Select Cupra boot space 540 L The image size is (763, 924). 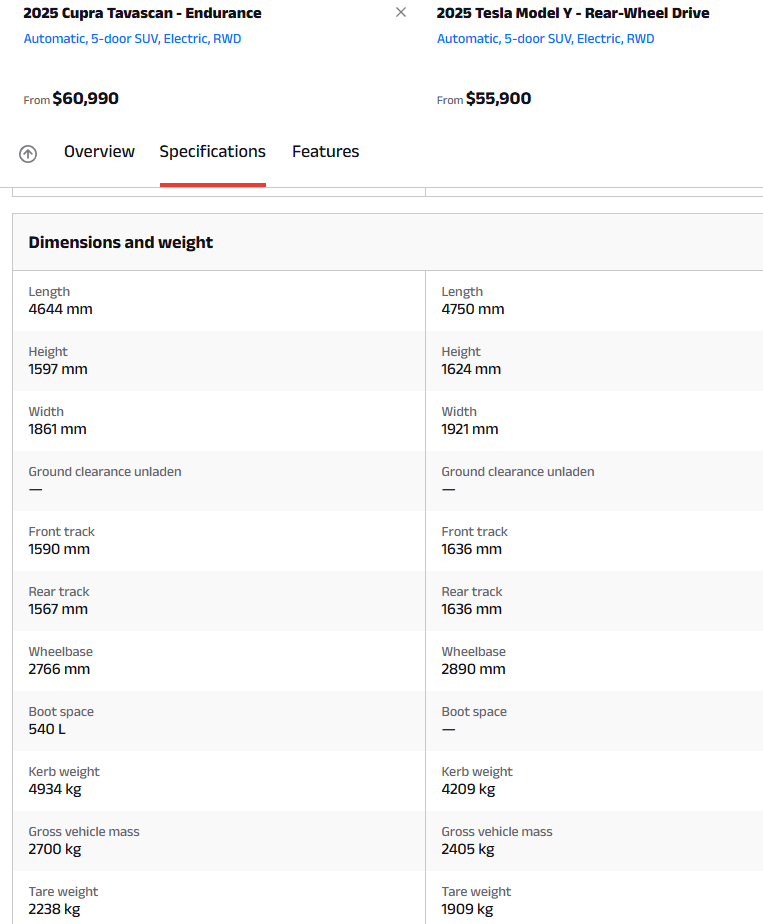[47, 730]
